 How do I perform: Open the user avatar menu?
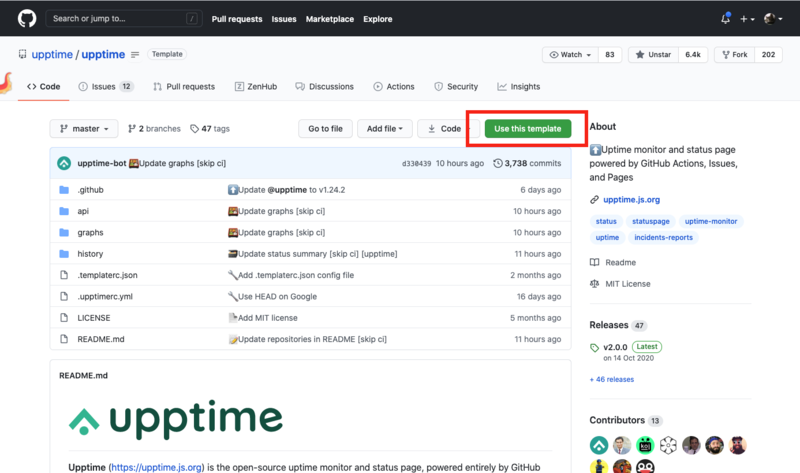click(x=773, y=19)
